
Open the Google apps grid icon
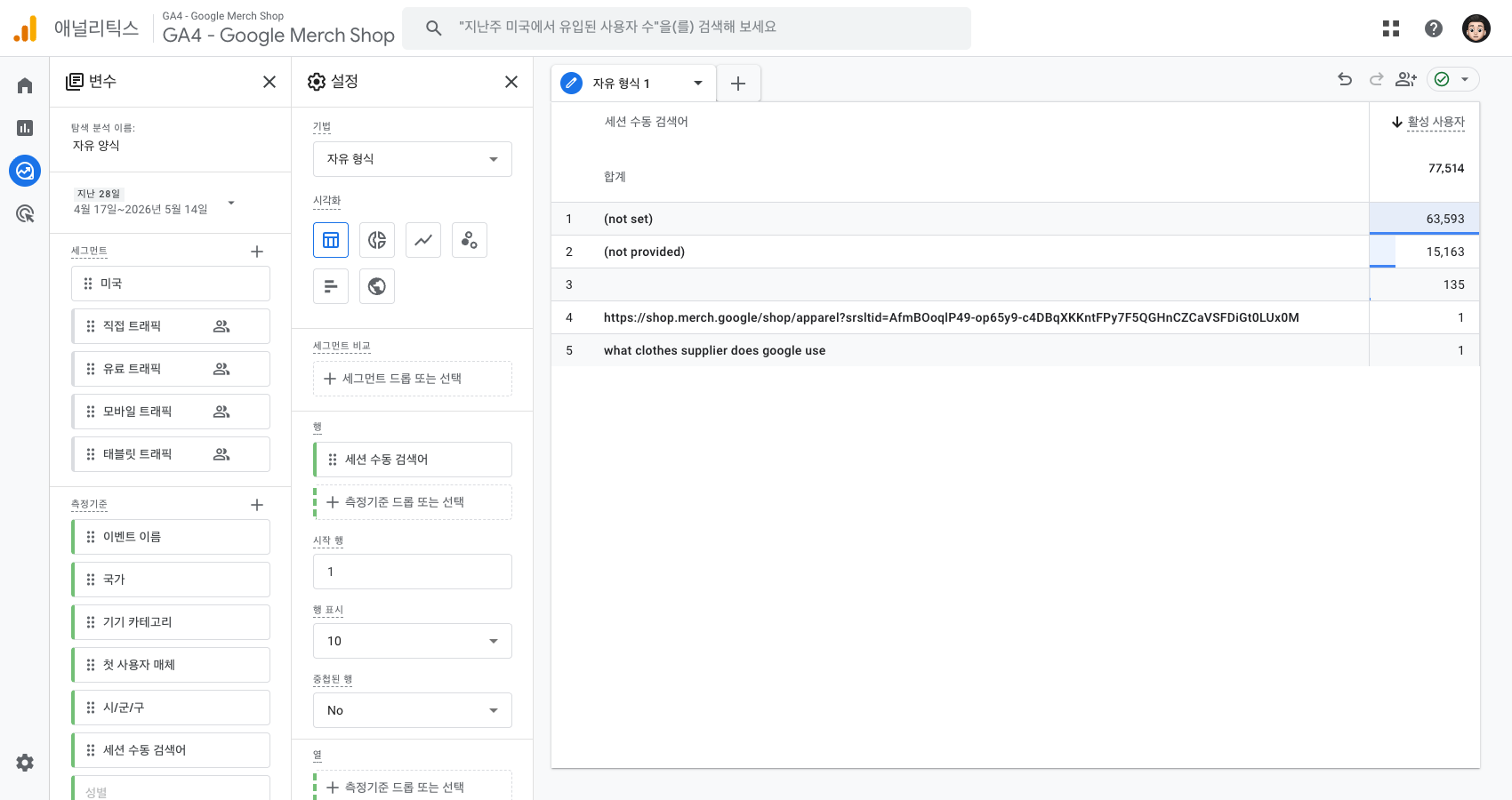[1391, 28]
